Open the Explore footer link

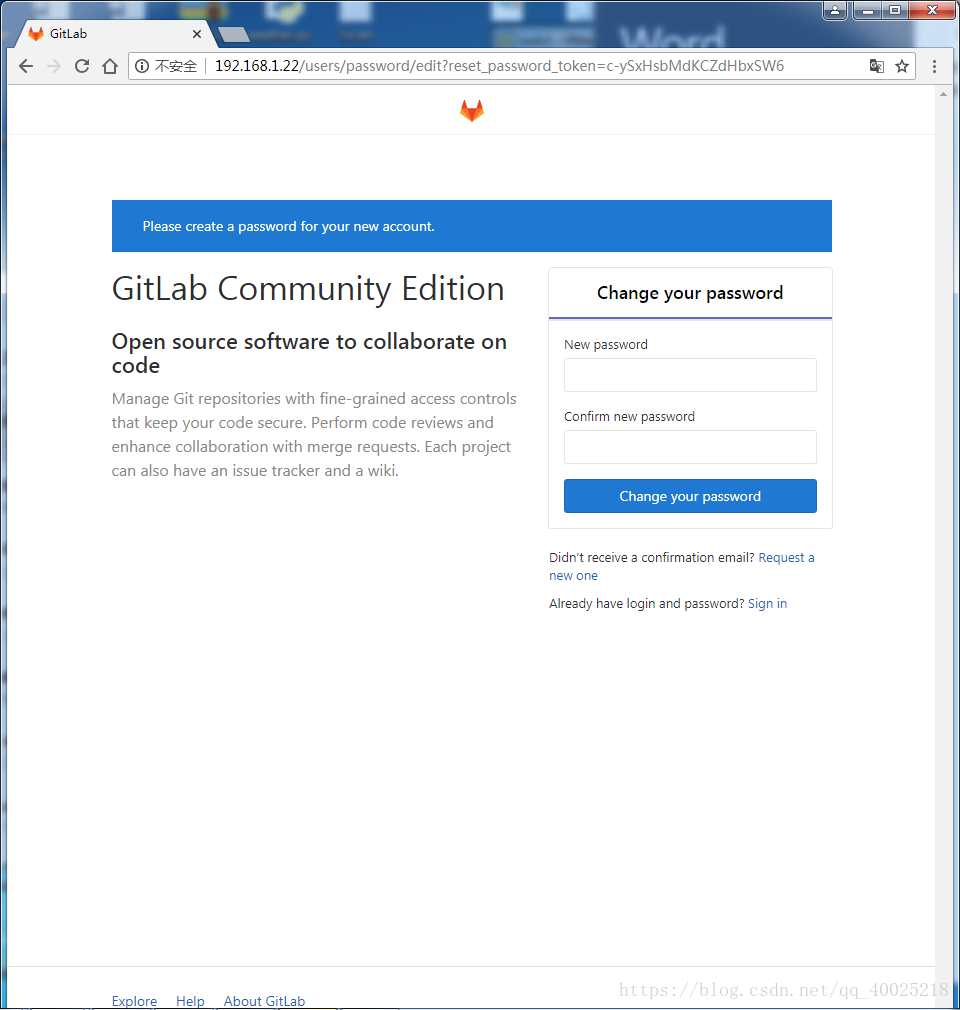[134, 1001]
